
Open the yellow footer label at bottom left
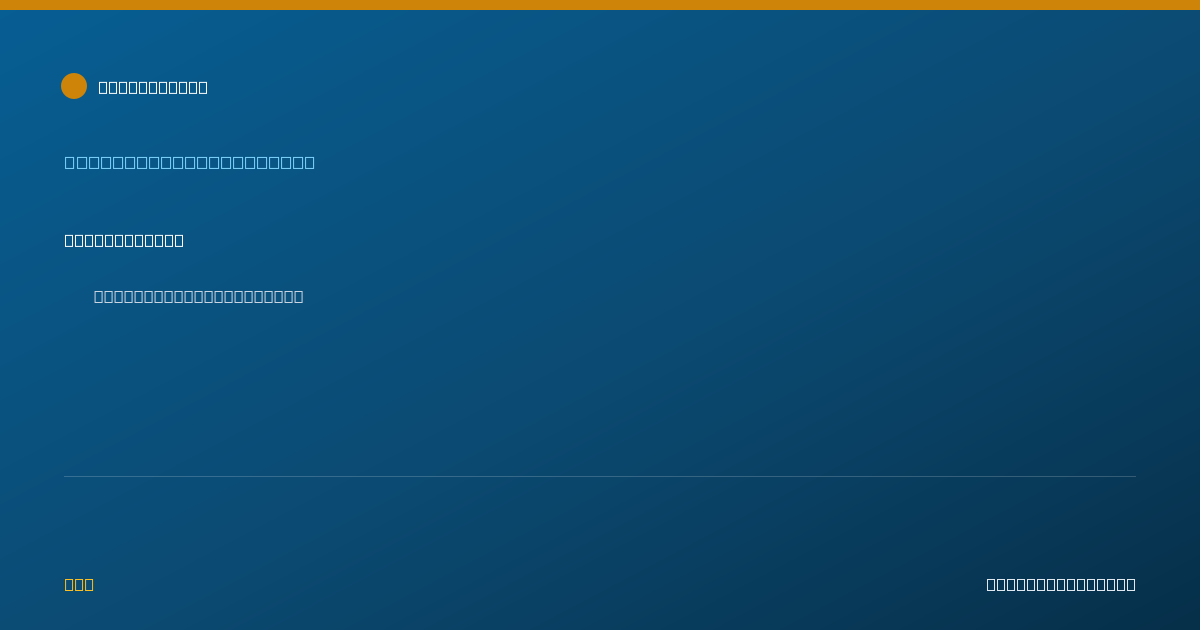coord(79,584)
